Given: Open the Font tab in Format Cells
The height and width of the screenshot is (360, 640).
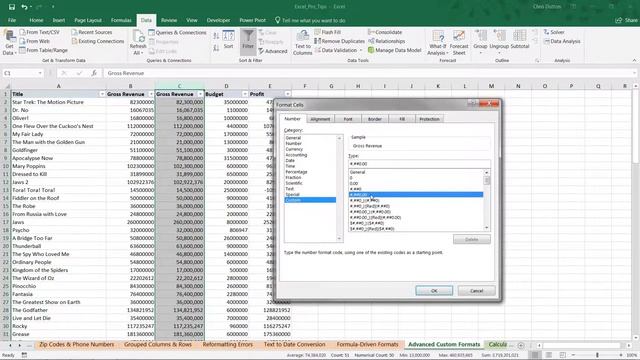Looking at the screenshot, I should pos(348,119).
